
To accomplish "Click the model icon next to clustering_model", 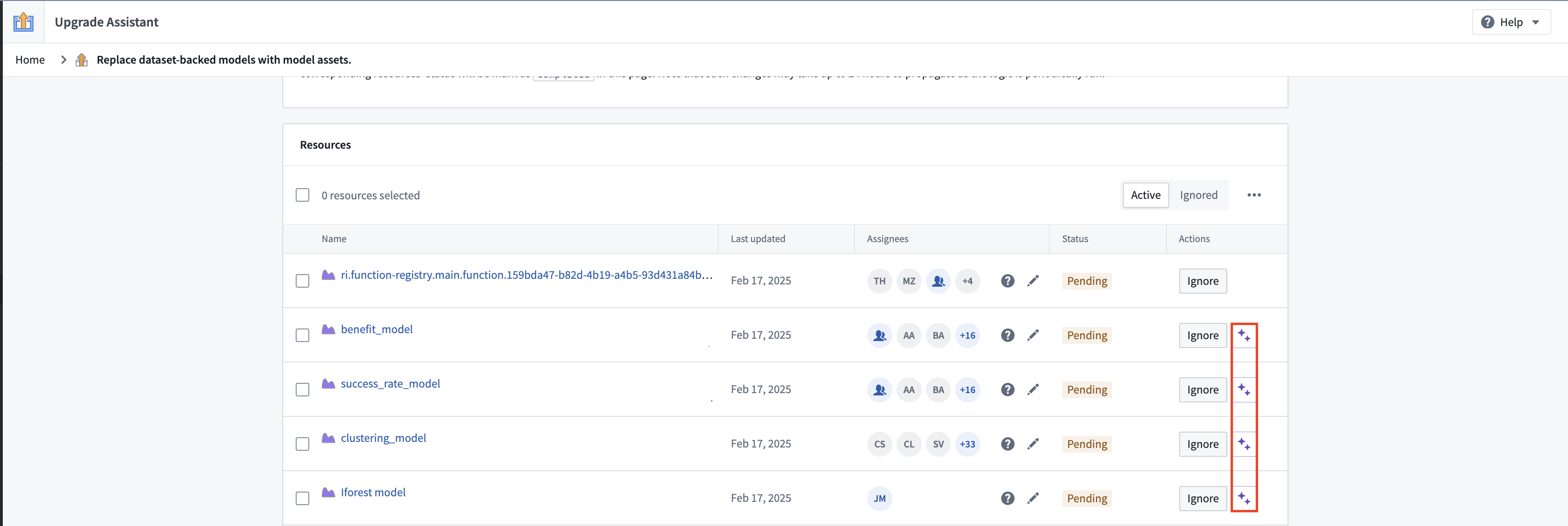I will [x=328, y=438].
